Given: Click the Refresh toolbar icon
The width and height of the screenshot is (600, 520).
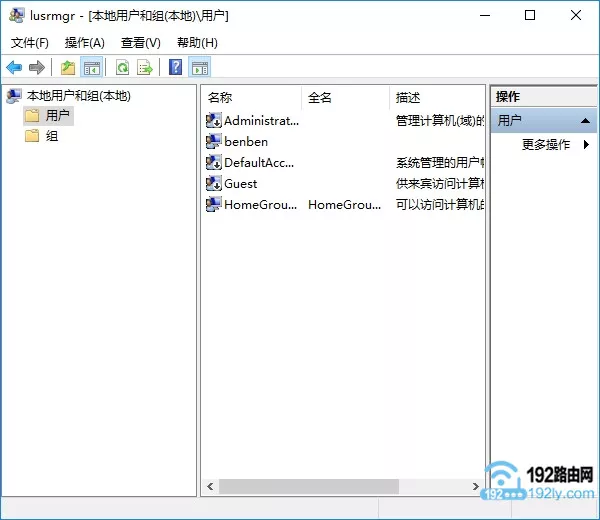Looking at the screenshot, I should [x=122, y=68].
